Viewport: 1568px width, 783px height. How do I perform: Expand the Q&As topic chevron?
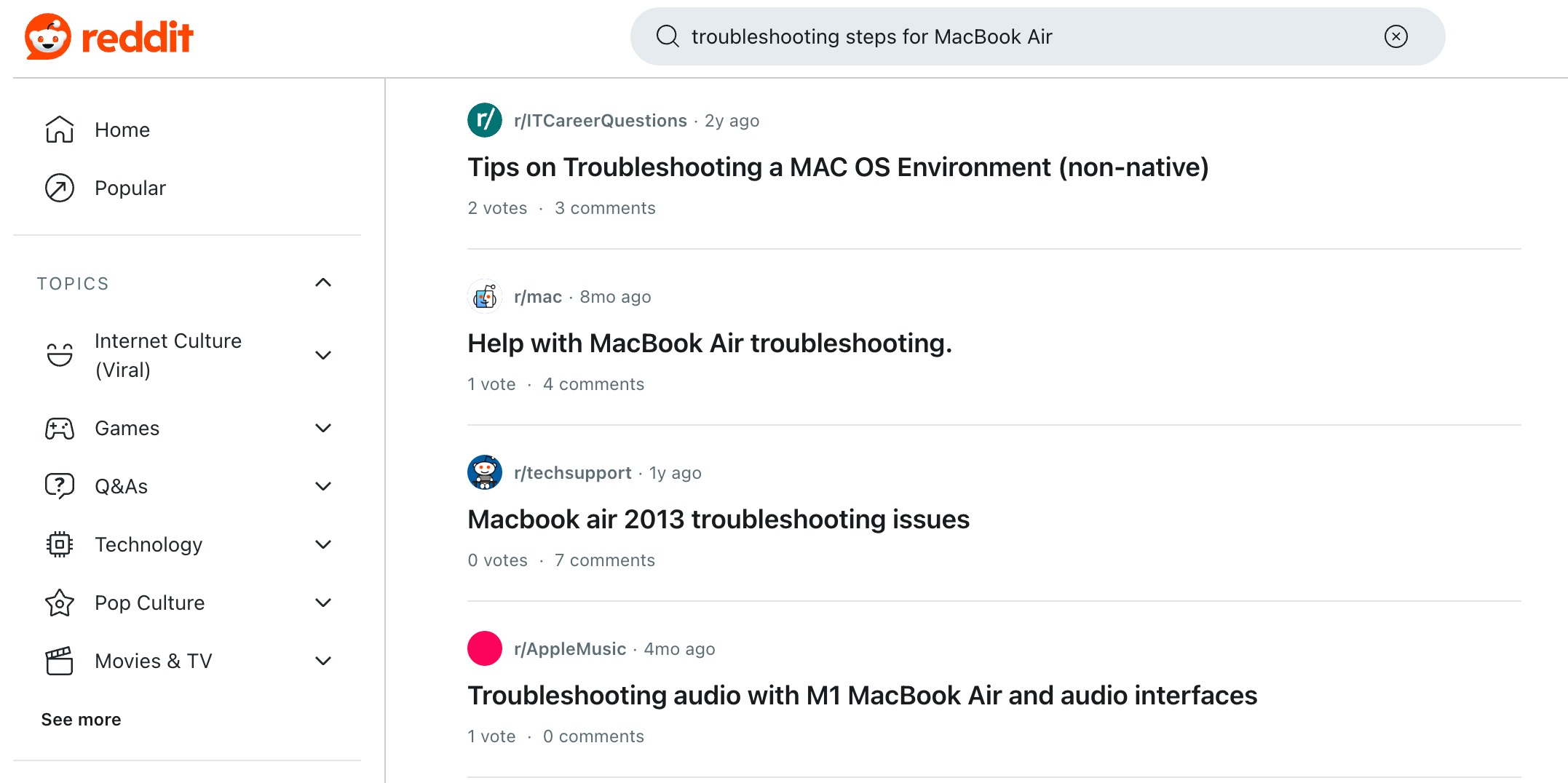pyautogui.click(x=323, y=486)
